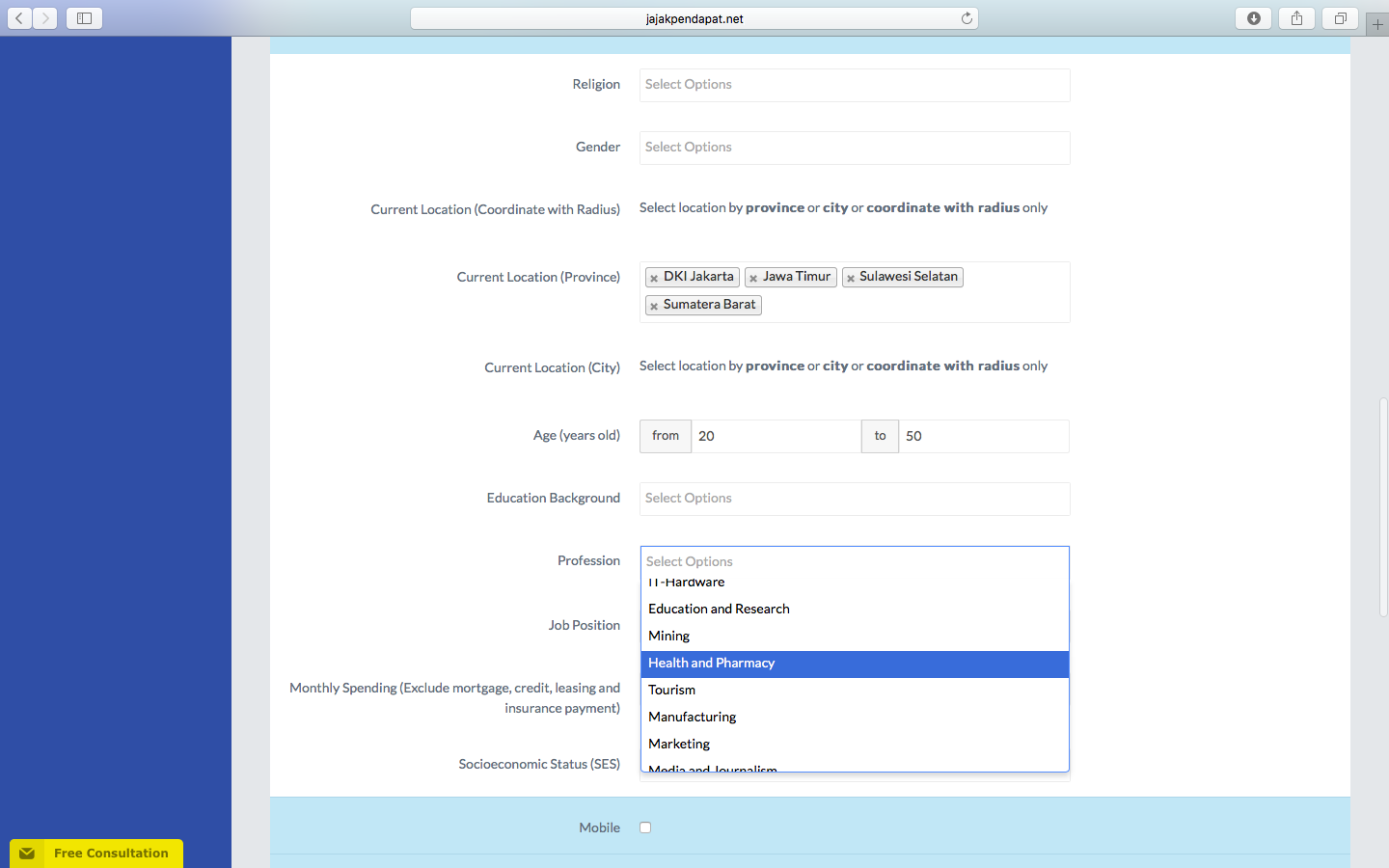Select Tourism from the profession list

point(672,690)
